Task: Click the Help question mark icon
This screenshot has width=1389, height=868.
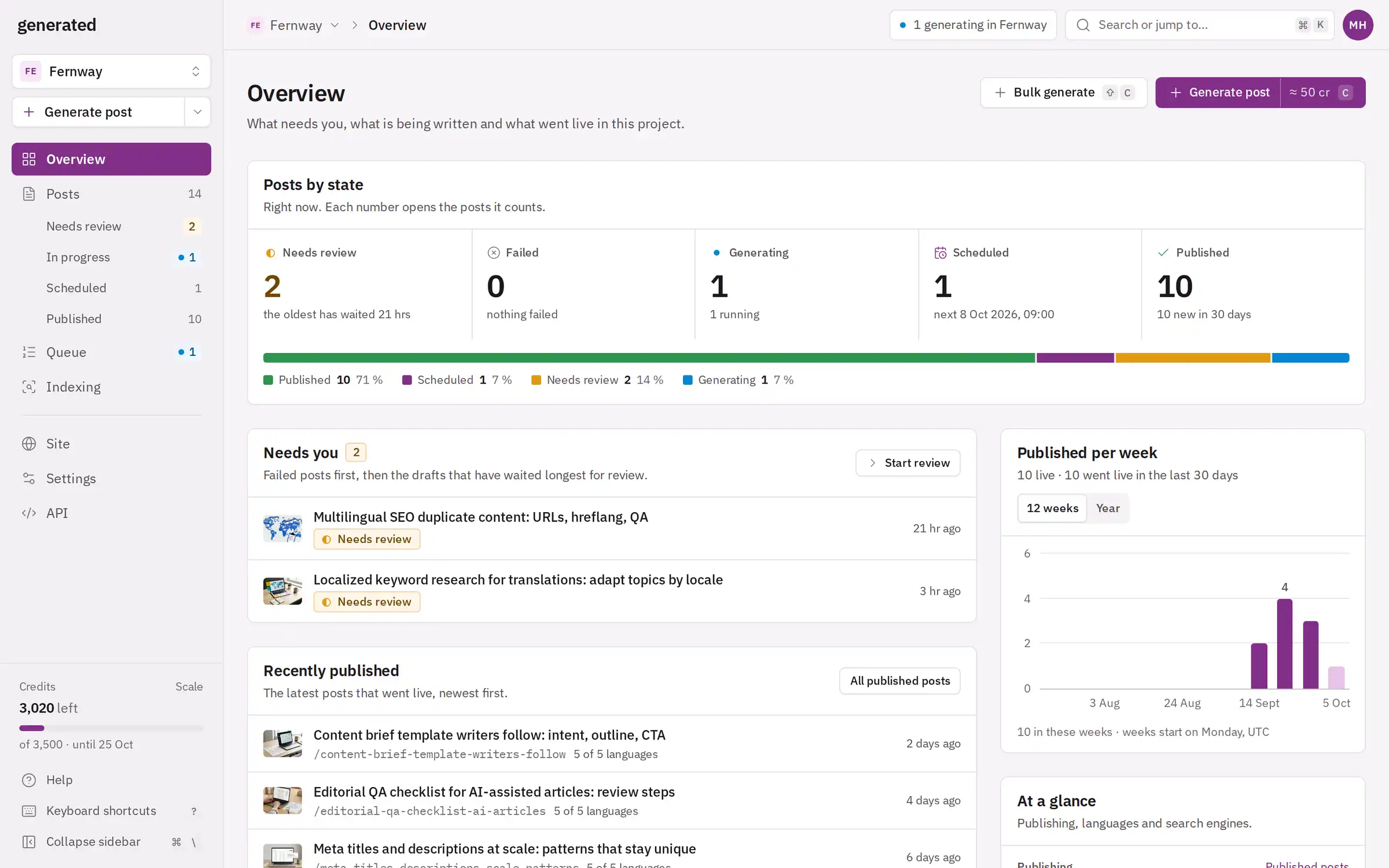Action: (x=29, y=780)
